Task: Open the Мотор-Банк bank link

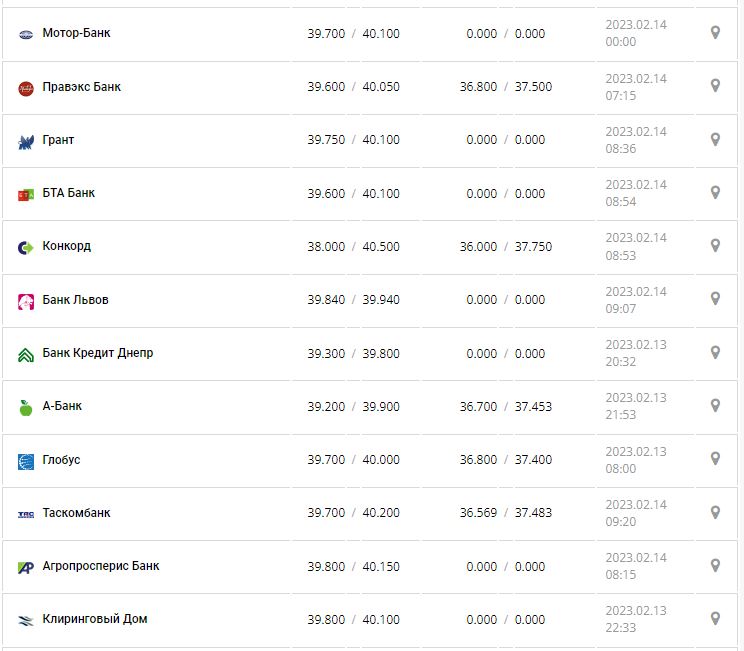Action: [76, 33]
